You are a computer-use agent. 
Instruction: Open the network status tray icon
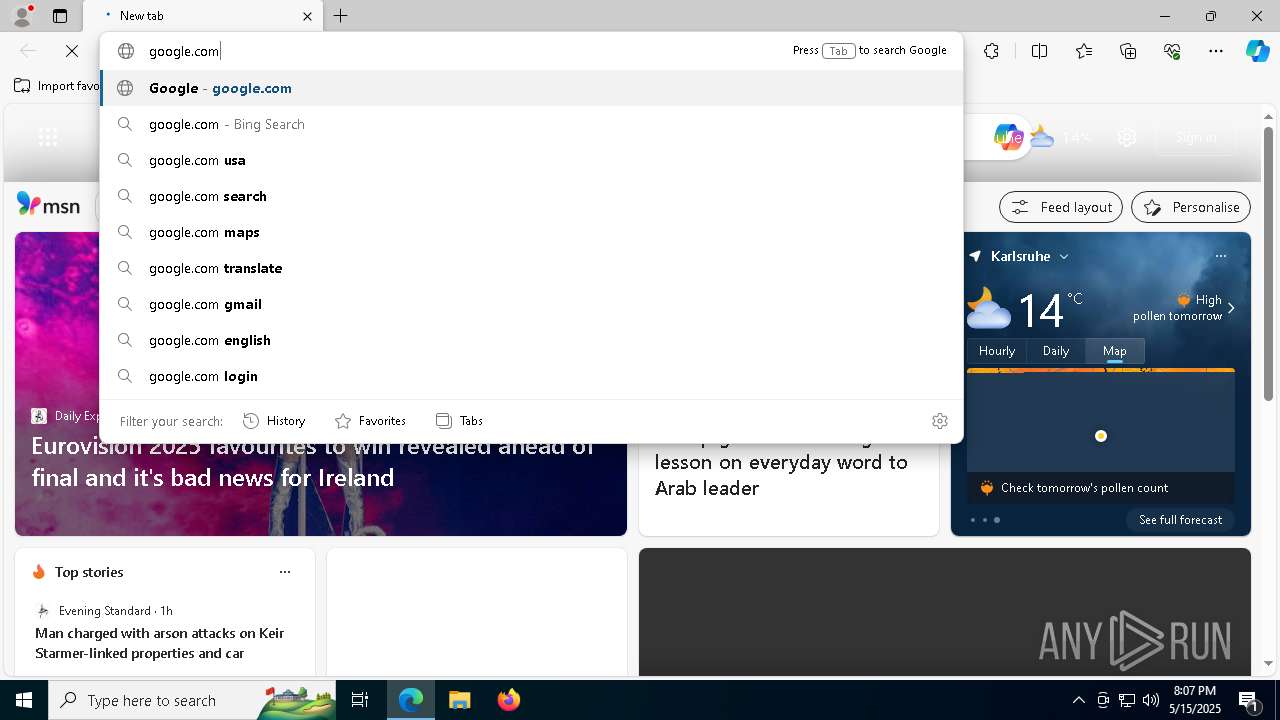click(x=1126, y=700)
